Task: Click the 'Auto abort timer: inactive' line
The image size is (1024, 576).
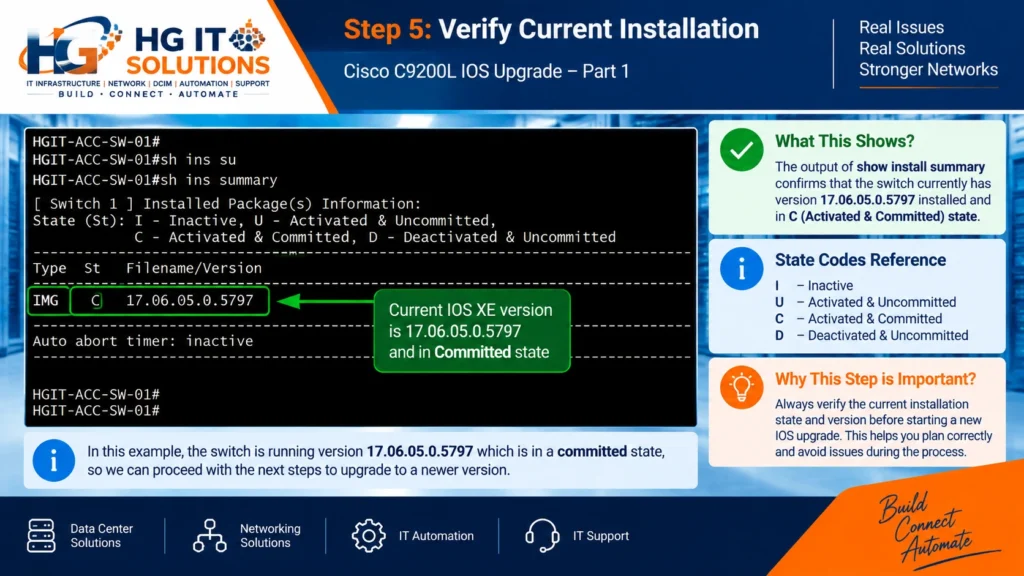Action: (143, 341)
